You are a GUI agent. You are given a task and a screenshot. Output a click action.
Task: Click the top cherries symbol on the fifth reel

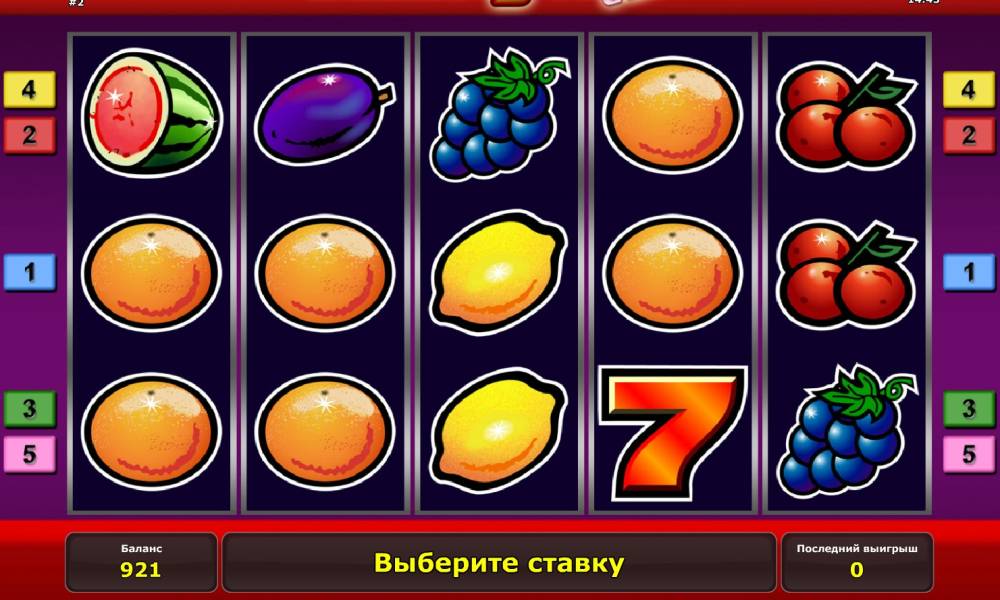846,116
